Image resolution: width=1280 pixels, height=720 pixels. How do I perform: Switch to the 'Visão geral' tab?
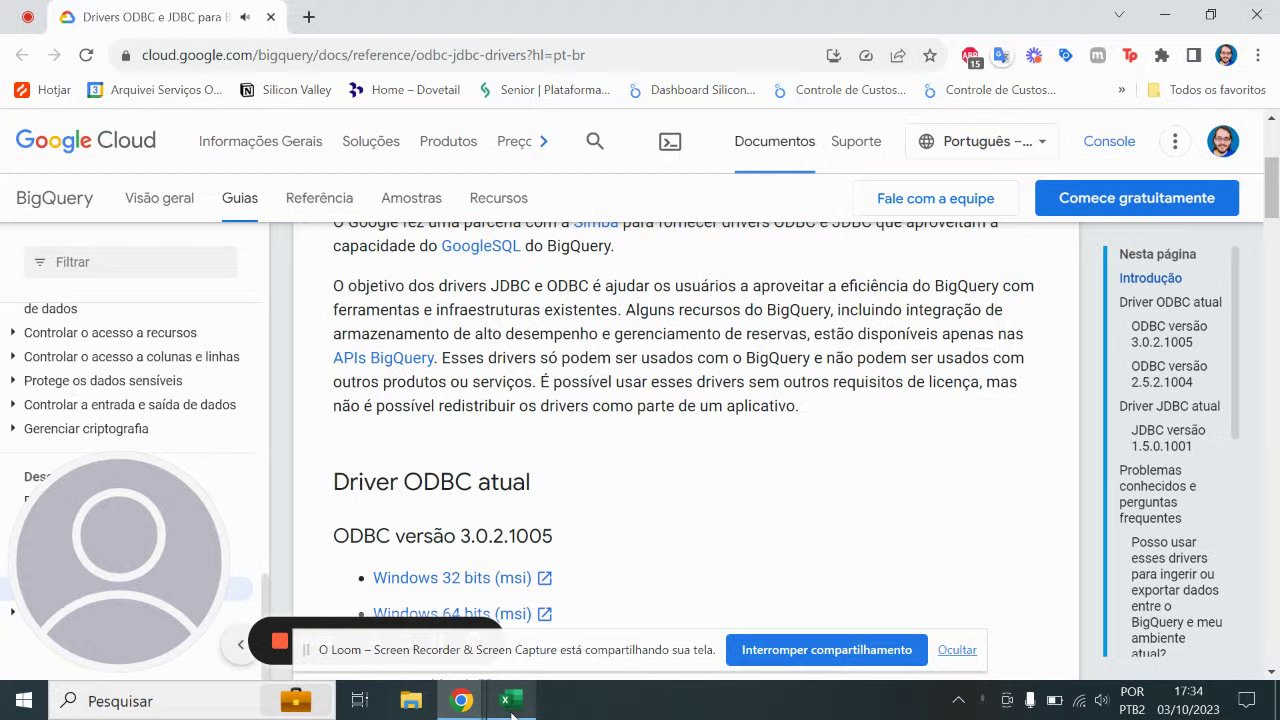pyautogui.click(x=159, y=198)
